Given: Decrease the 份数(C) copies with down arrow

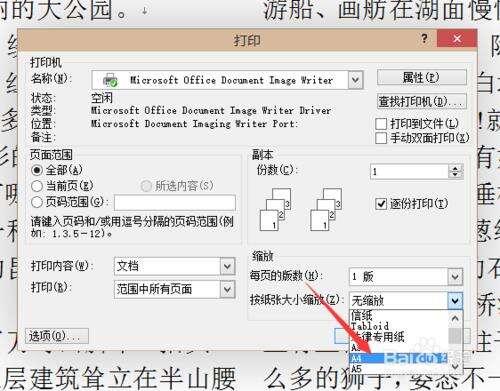Looking at the screenshot, I should pyautogui.click(x=455, y=176).
